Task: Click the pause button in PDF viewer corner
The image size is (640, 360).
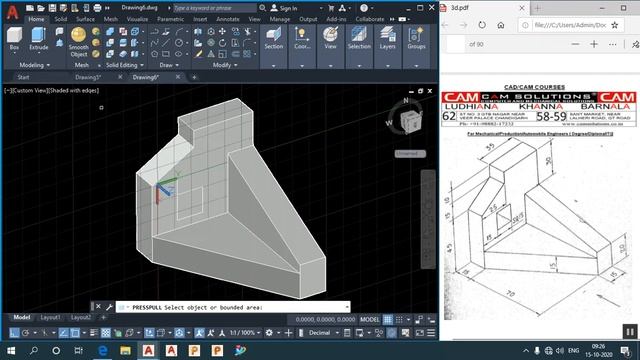Action: (x=630, y=331)
